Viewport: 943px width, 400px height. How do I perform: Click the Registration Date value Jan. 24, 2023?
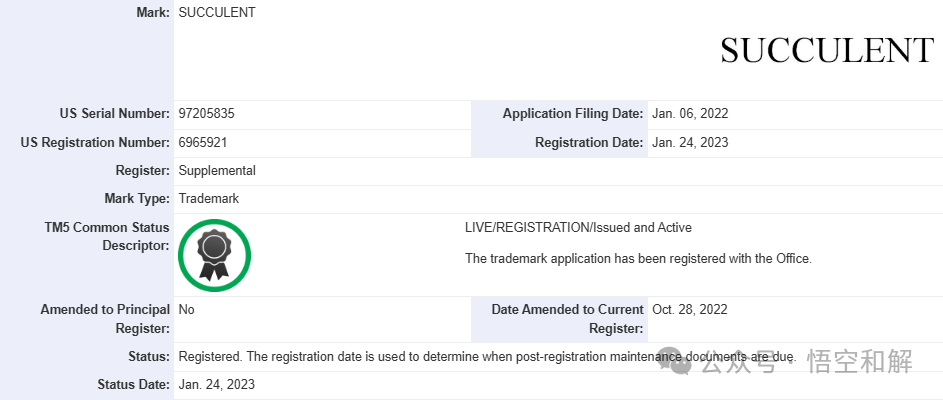(690, 142)
